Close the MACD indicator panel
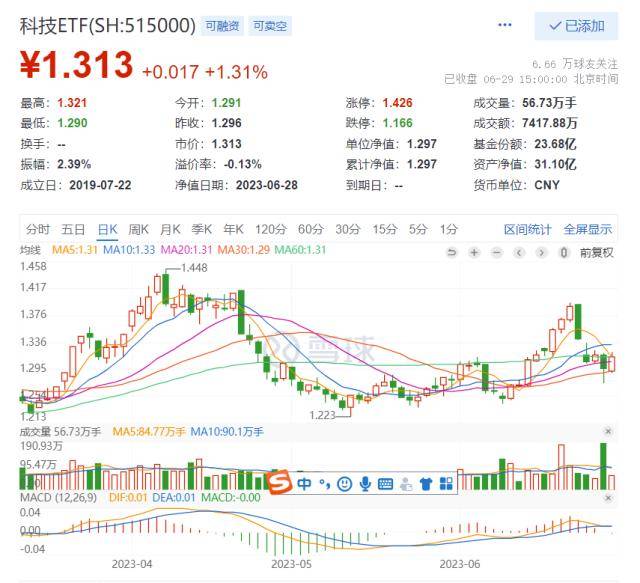640x583 pixels. (x=608, y=498)
